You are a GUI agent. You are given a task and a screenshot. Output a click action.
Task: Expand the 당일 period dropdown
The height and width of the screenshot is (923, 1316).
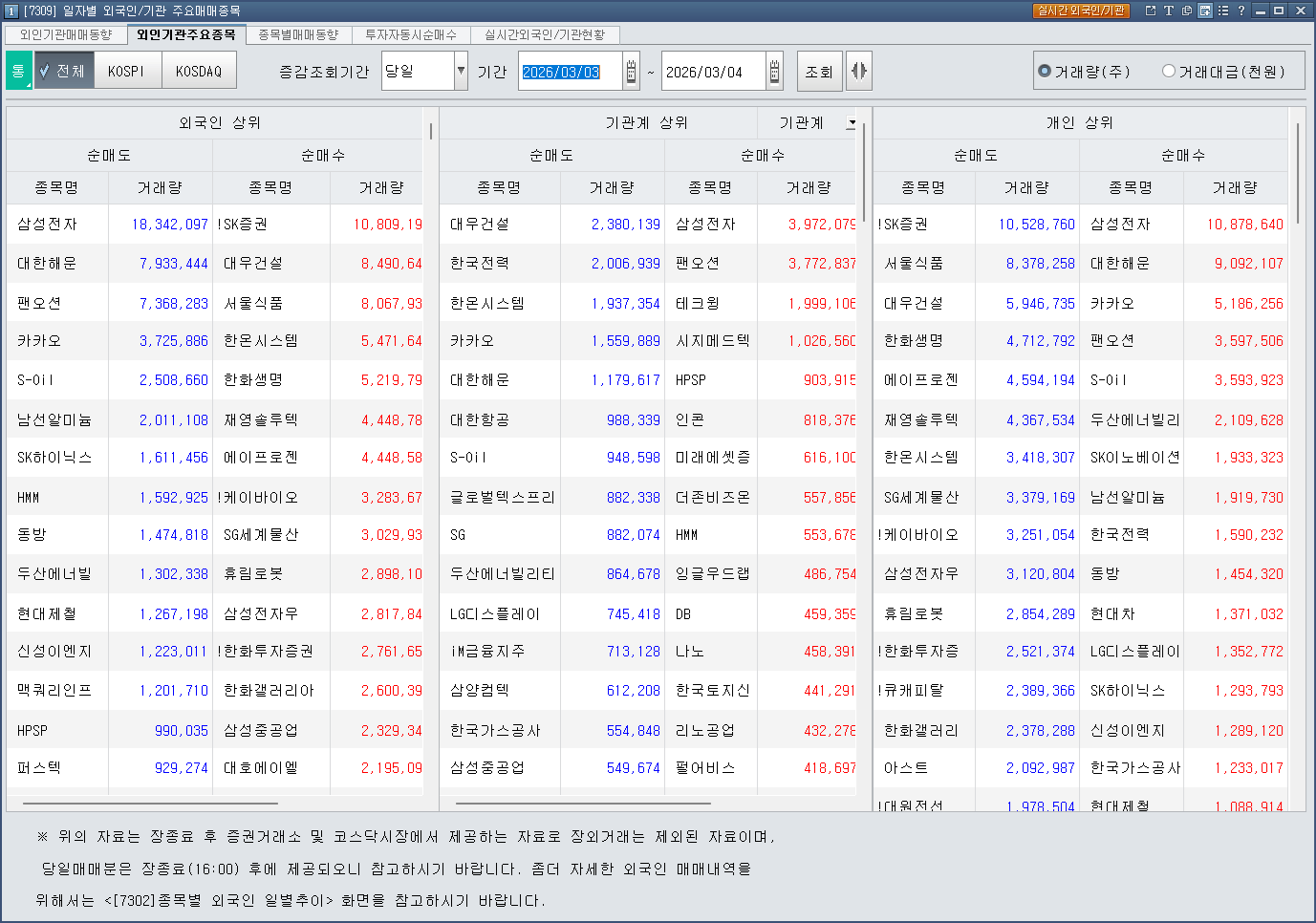tap(461, 71)
